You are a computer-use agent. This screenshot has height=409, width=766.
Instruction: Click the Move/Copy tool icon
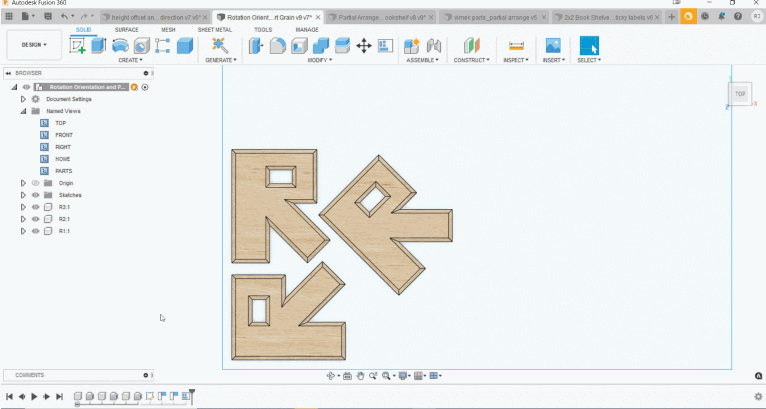pyautogui.click(x=364, y=46)
